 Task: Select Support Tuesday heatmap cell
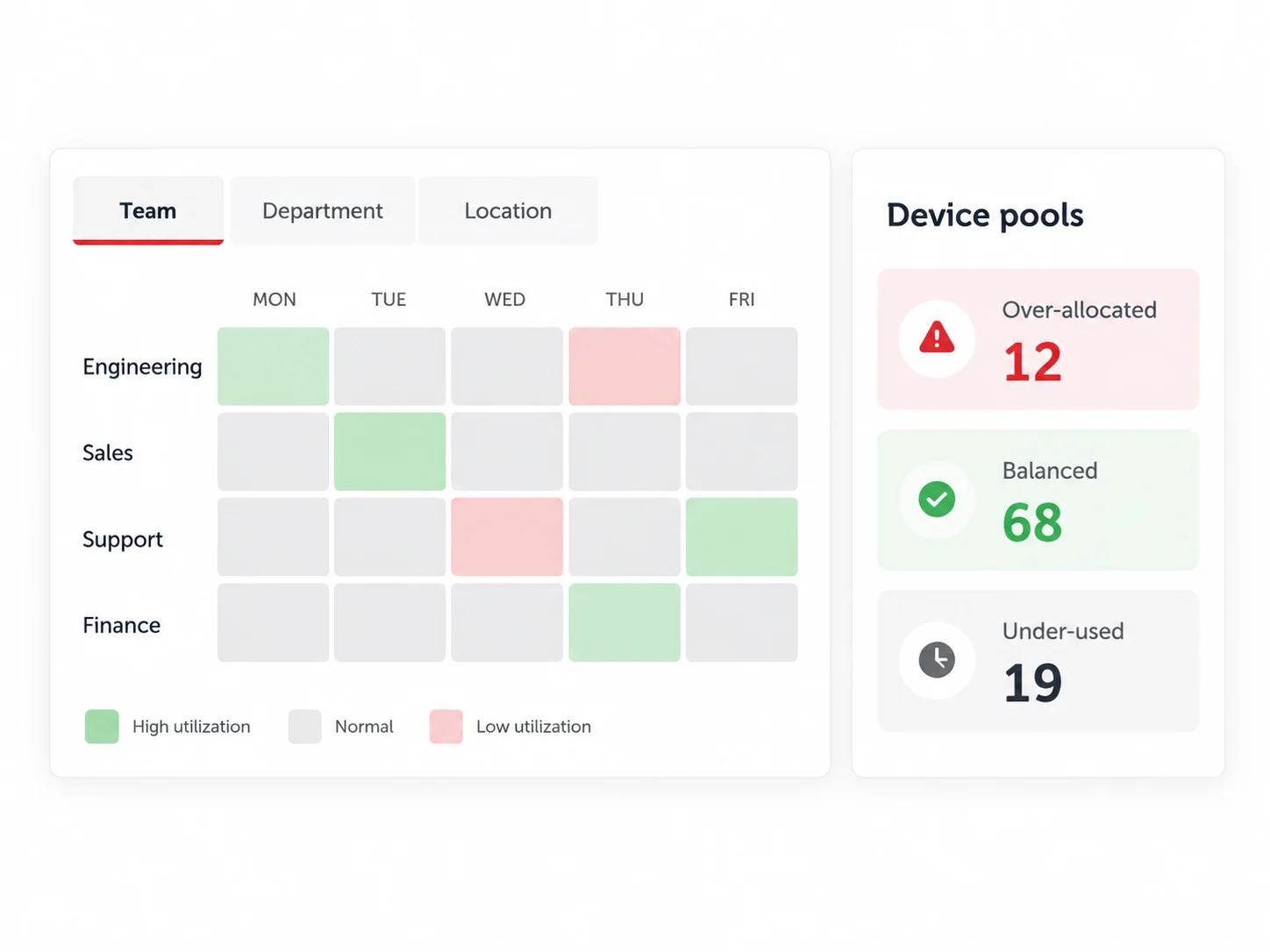(389, 536)
